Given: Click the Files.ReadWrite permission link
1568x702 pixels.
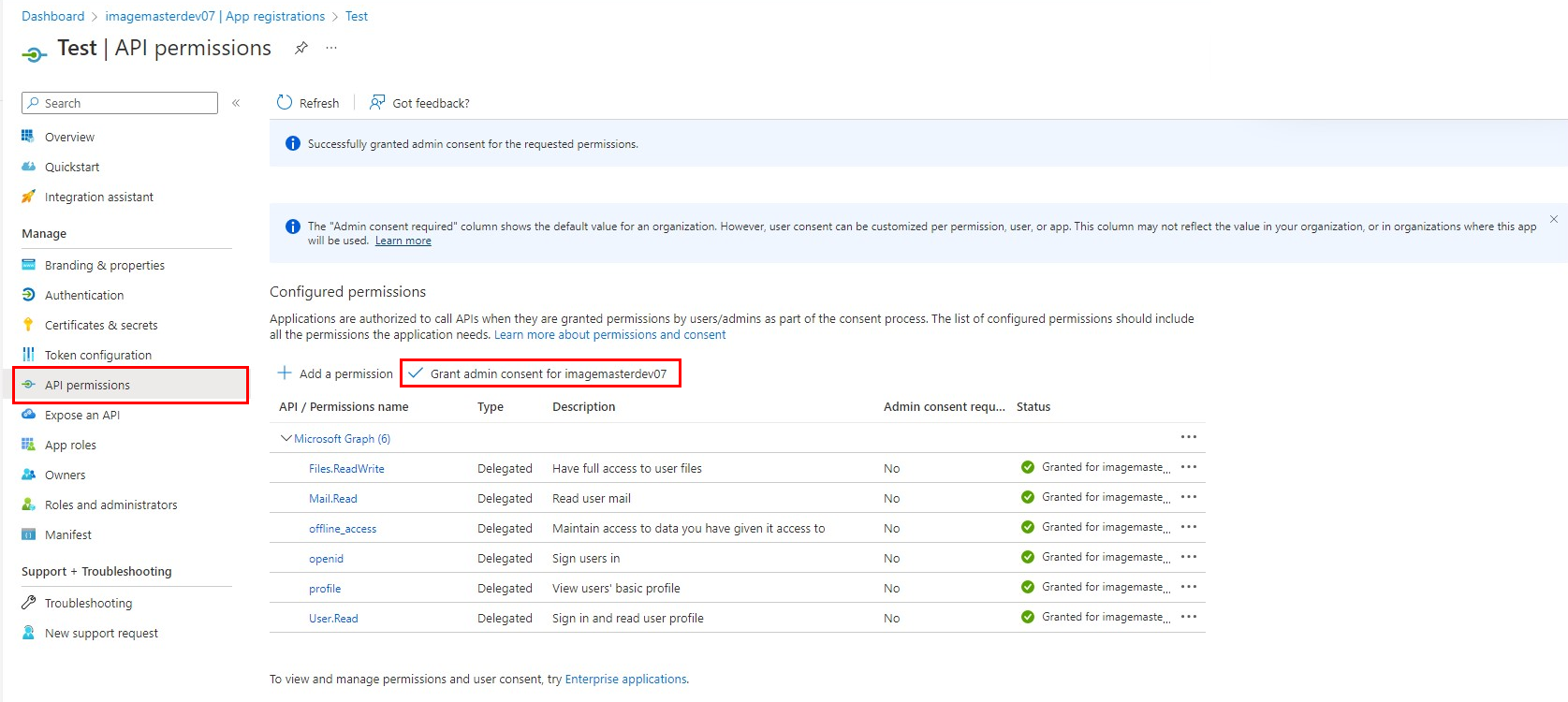Looking at the screenshot, I should click(346, 468).
